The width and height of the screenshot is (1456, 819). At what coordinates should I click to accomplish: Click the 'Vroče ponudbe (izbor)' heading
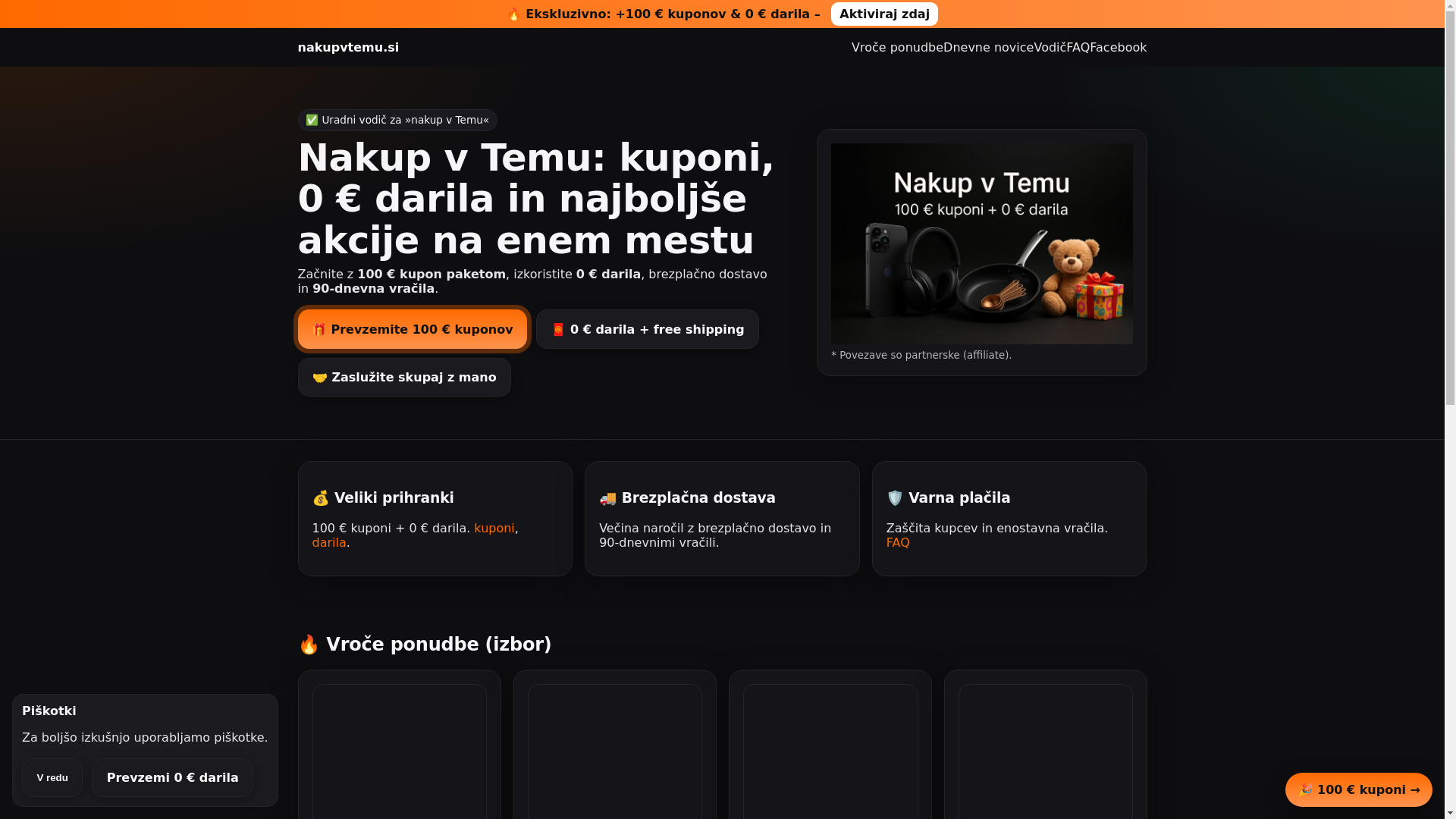(x=425, y=644)
